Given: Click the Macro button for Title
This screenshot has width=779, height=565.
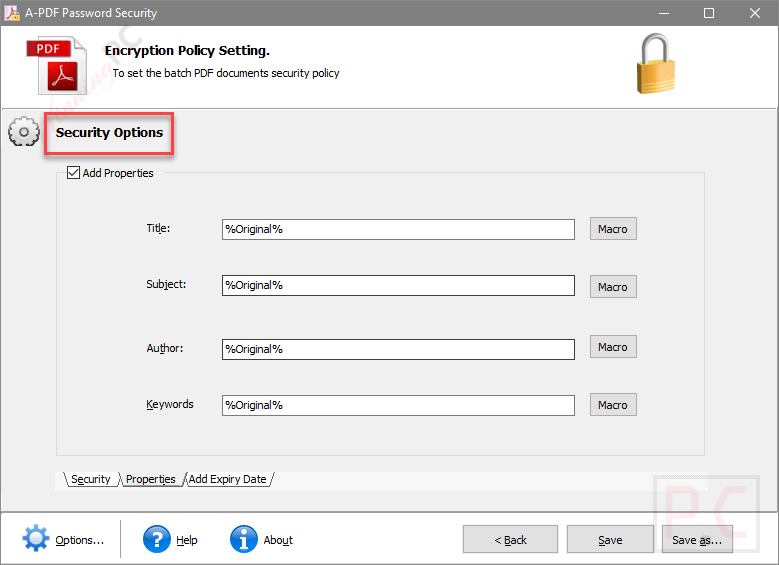Looking at the screenshot, I should [x=613, y=229].
